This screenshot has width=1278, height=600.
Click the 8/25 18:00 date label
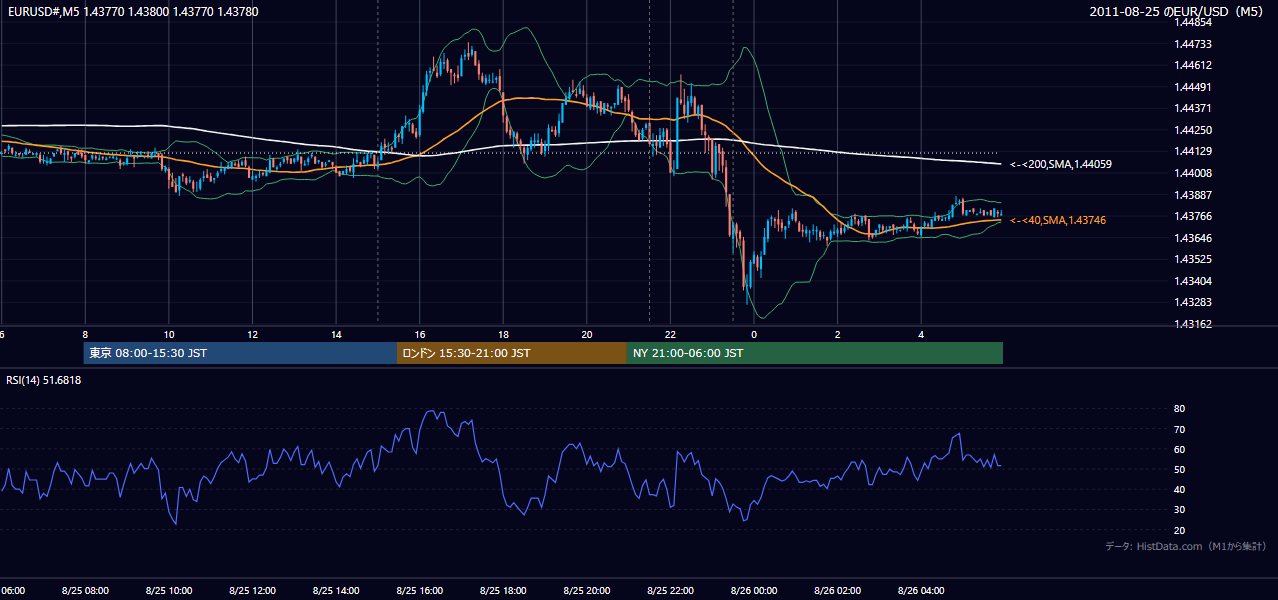click(x=503, y=590)
